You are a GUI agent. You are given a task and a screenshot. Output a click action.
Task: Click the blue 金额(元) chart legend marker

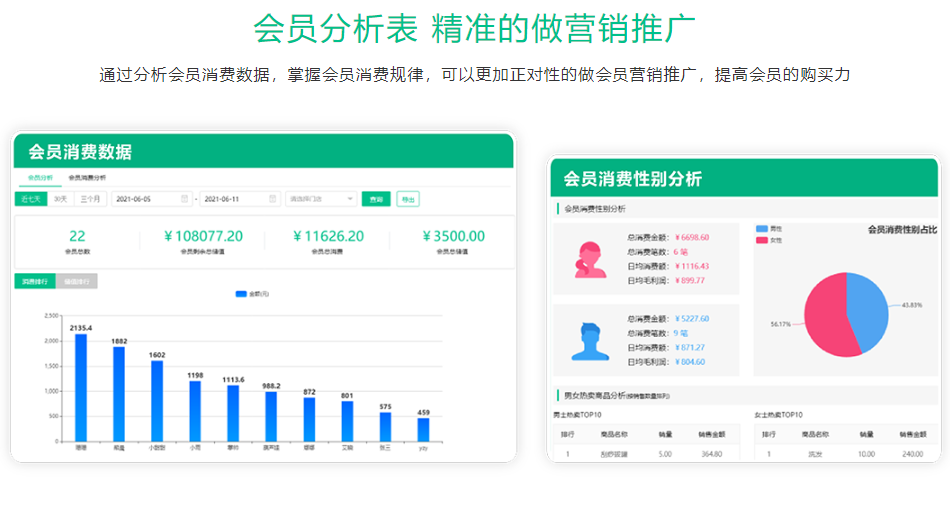pyautogui.click(x=240, y=294)
